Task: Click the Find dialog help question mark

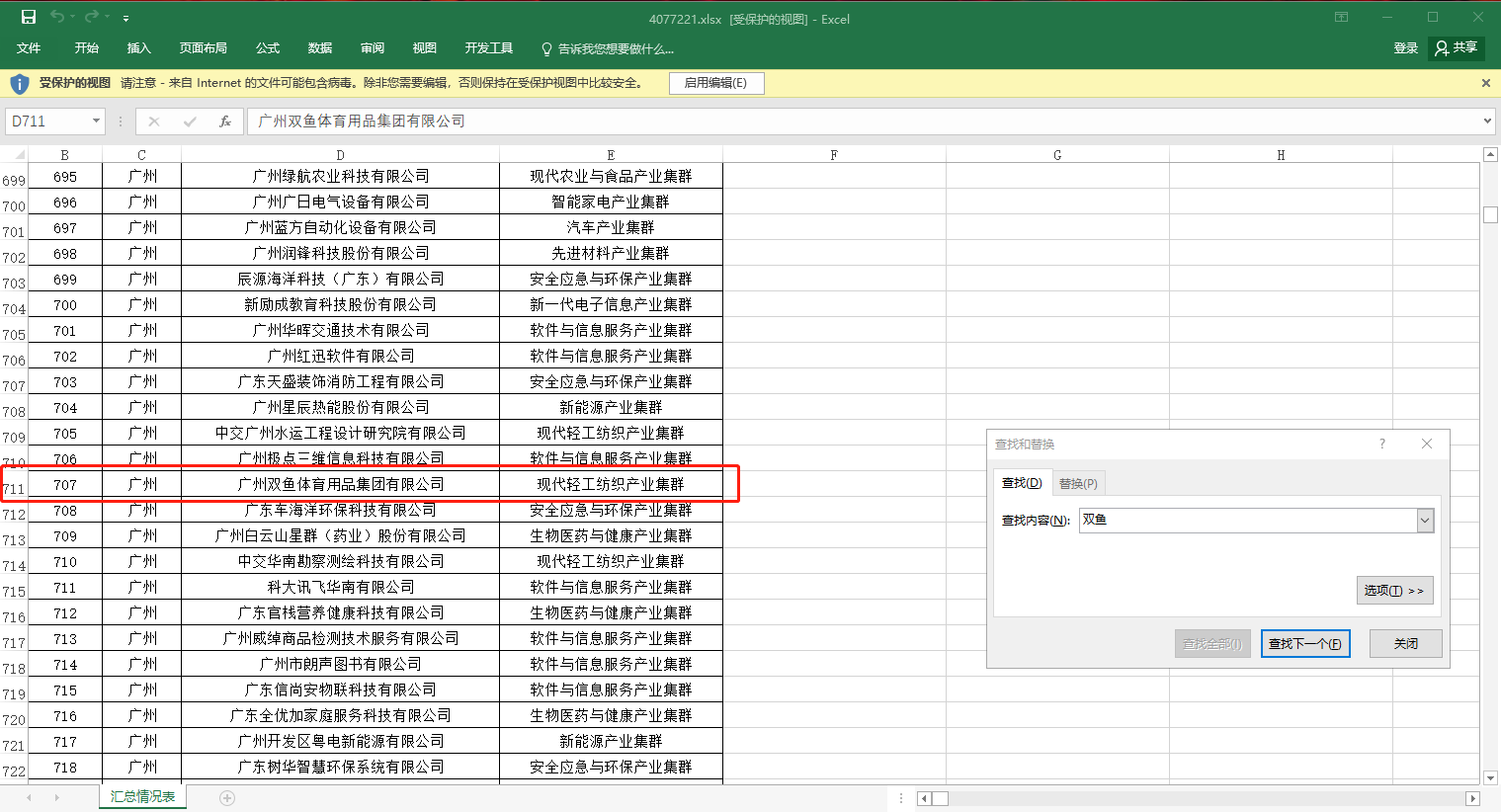Action: 1382,444
